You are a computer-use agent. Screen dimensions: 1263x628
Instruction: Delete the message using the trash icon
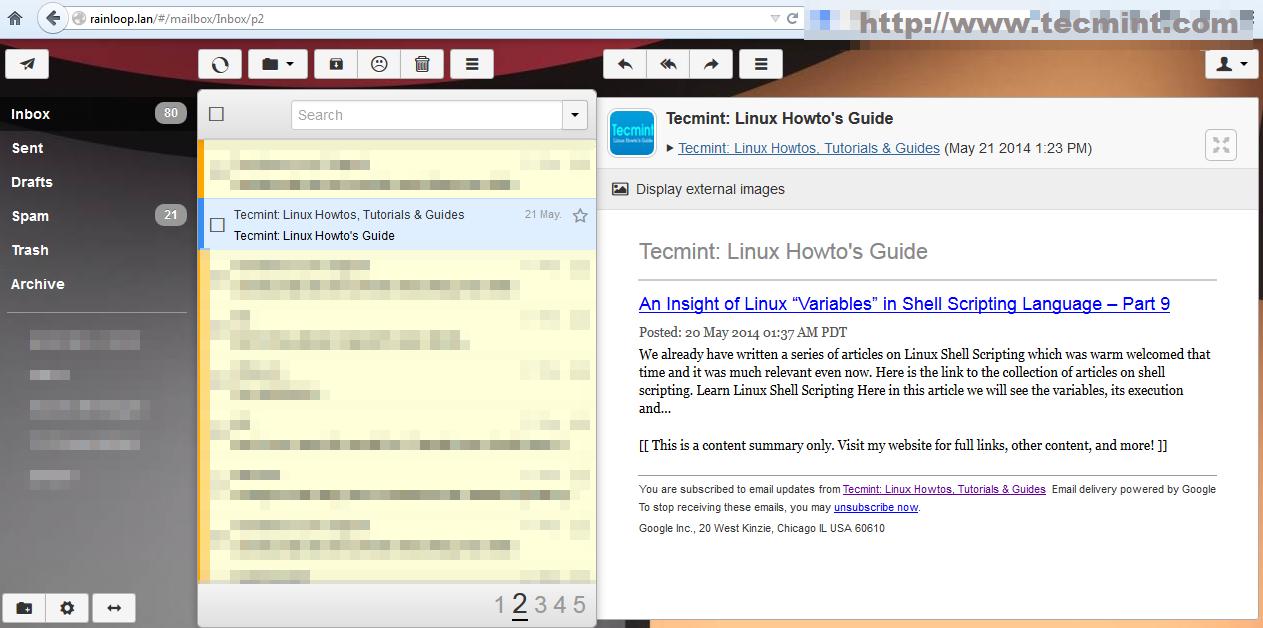422,63
